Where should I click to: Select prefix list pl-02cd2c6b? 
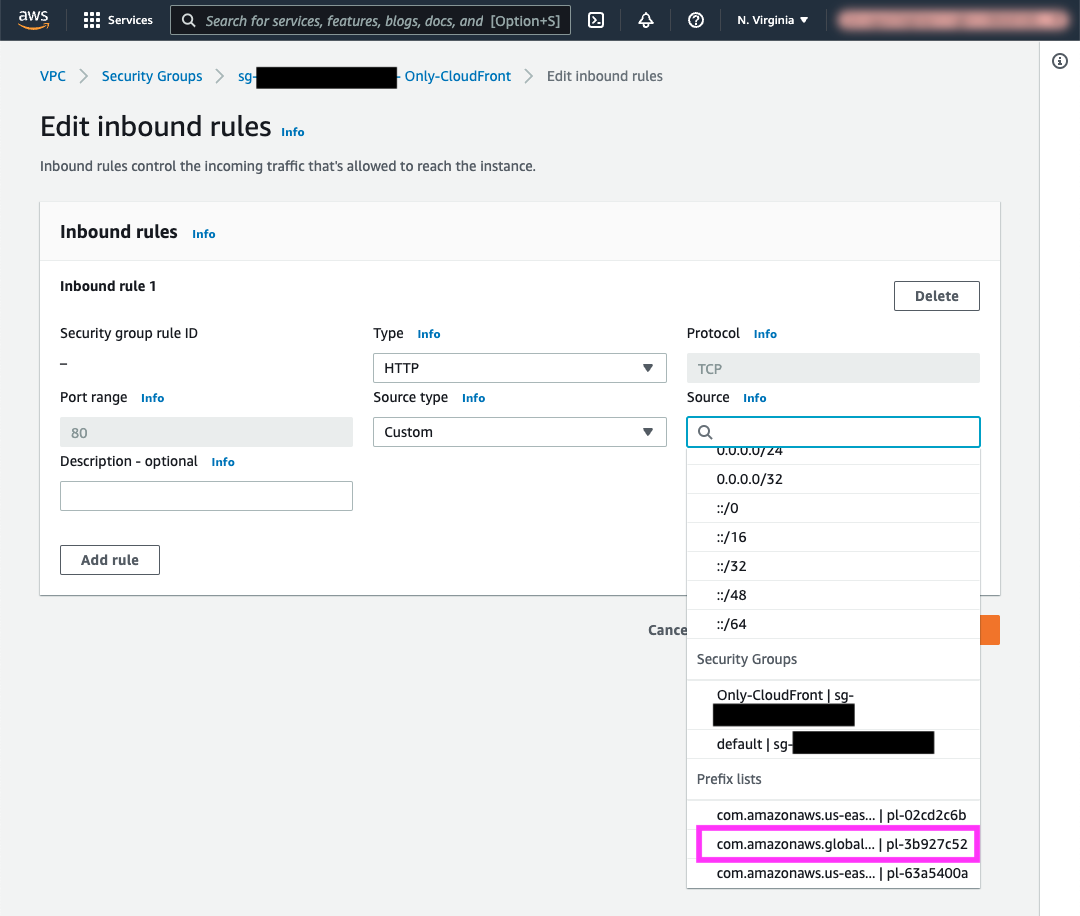coord(833,815)
